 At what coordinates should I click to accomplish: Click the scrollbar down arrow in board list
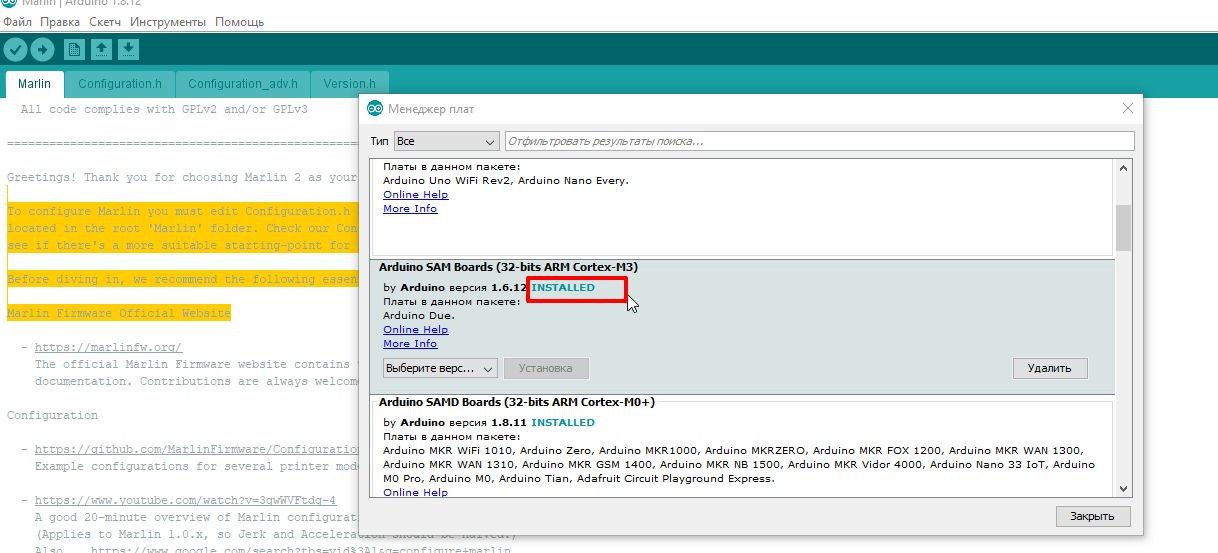[x=1123, y=488]
